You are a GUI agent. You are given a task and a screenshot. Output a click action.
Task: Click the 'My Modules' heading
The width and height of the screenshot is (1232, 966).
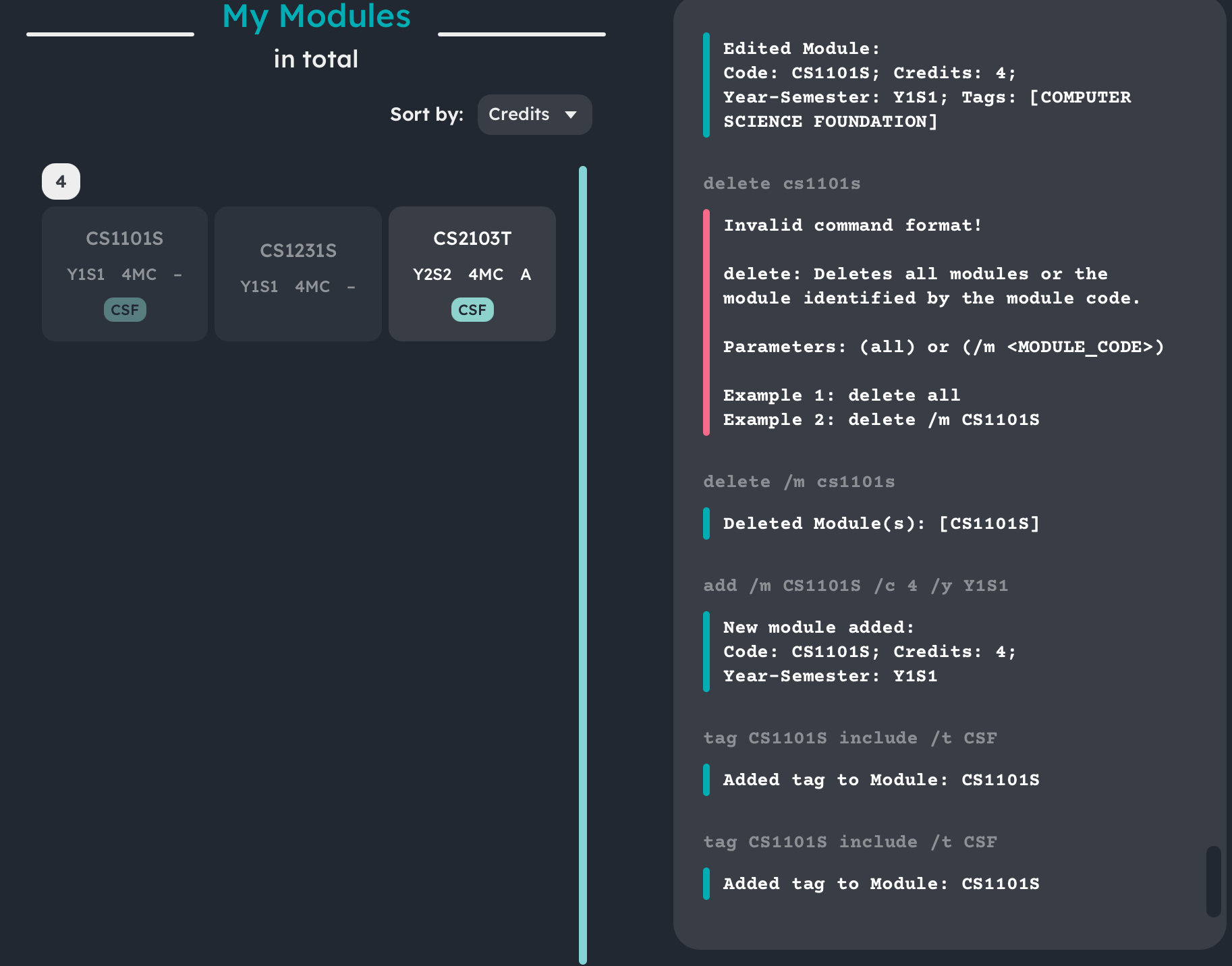pos(316,16)
